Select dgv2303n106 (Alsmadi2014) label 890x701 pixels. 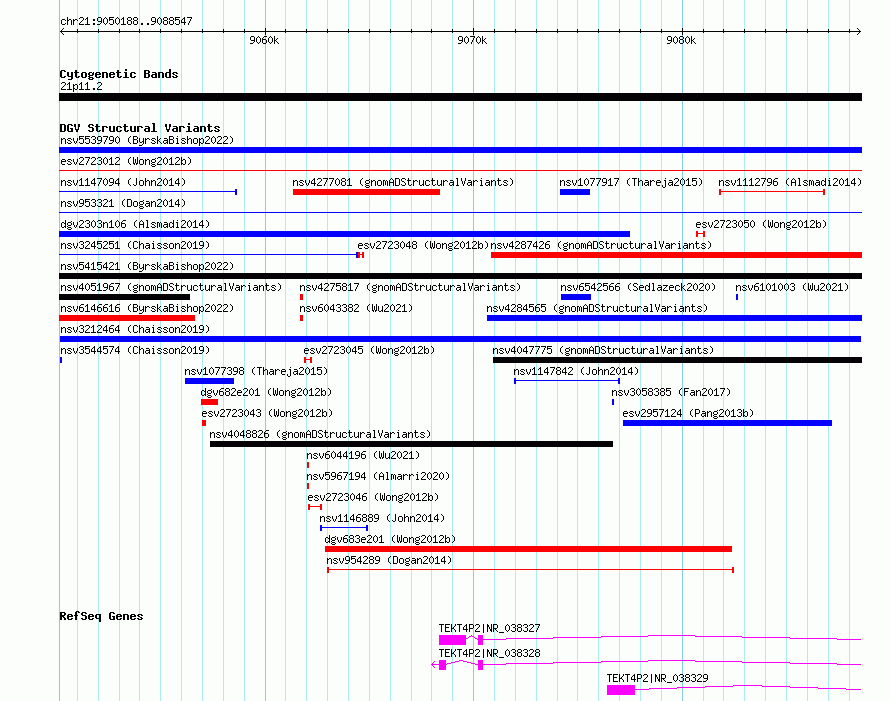click(x=135, y=224)
